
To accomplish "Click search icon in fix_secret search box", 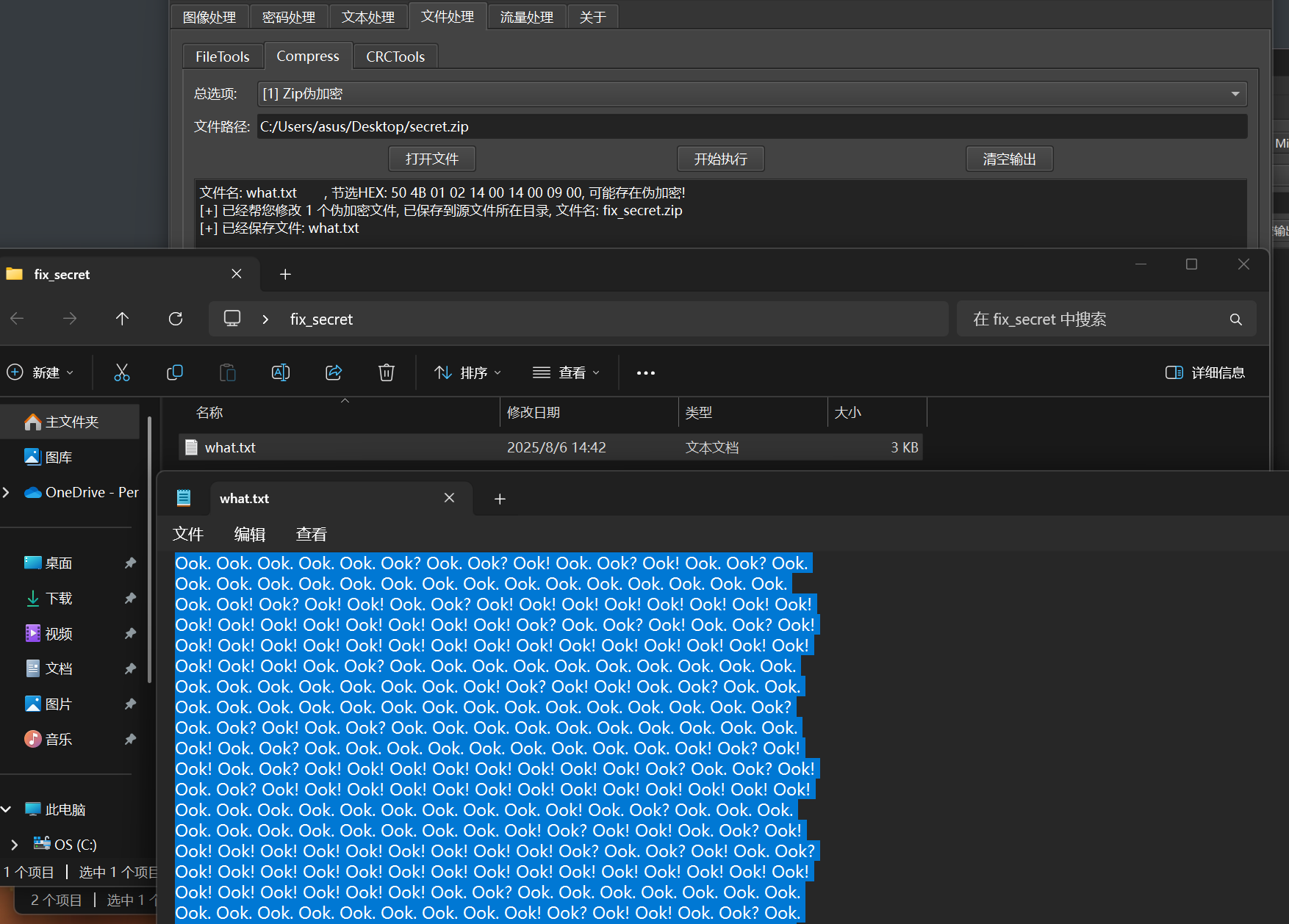I will (x=1235, y=320).
